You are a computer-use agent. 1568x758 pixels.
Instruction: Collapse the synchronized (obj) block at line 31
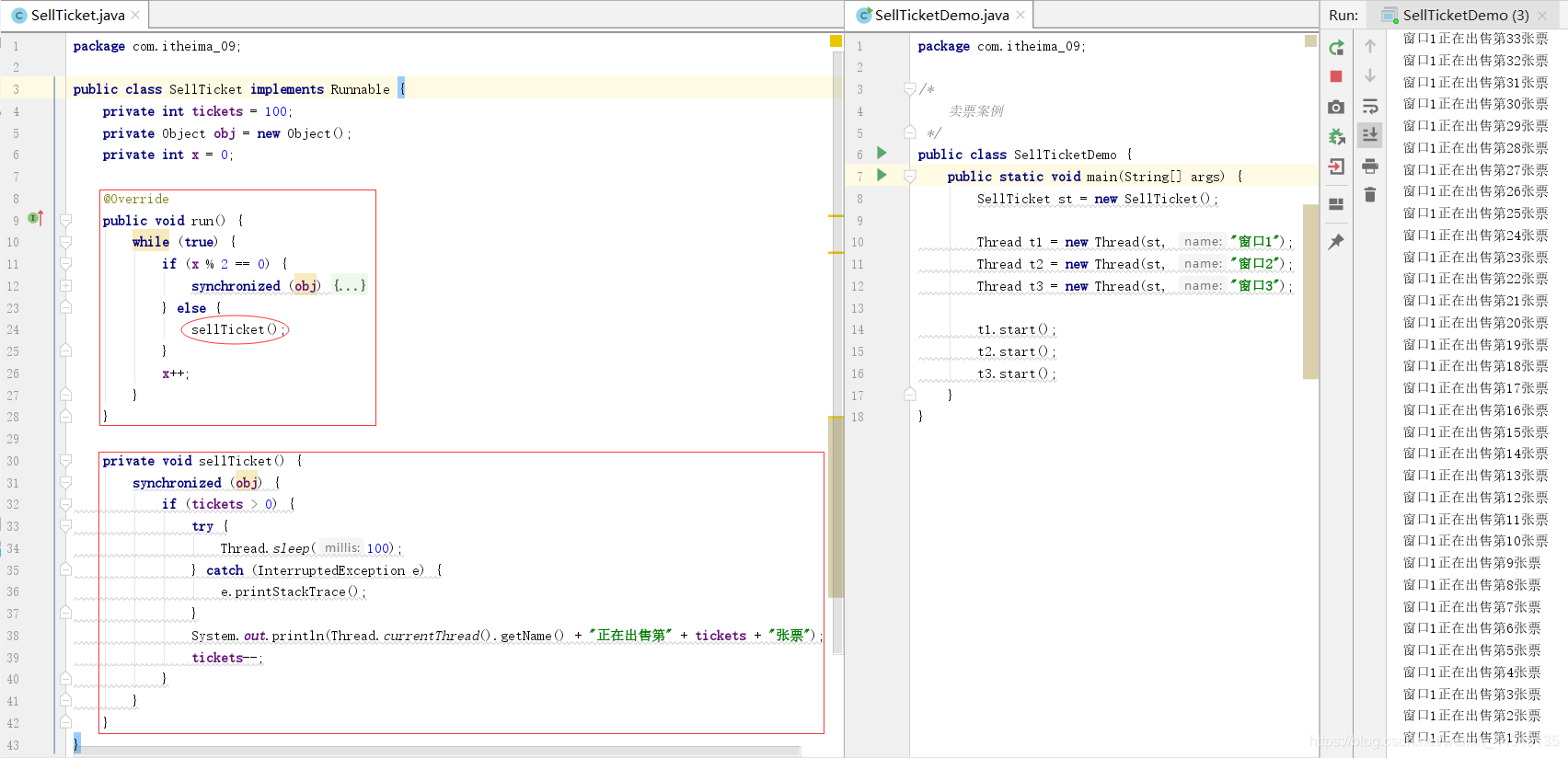(x=66, y=483)
